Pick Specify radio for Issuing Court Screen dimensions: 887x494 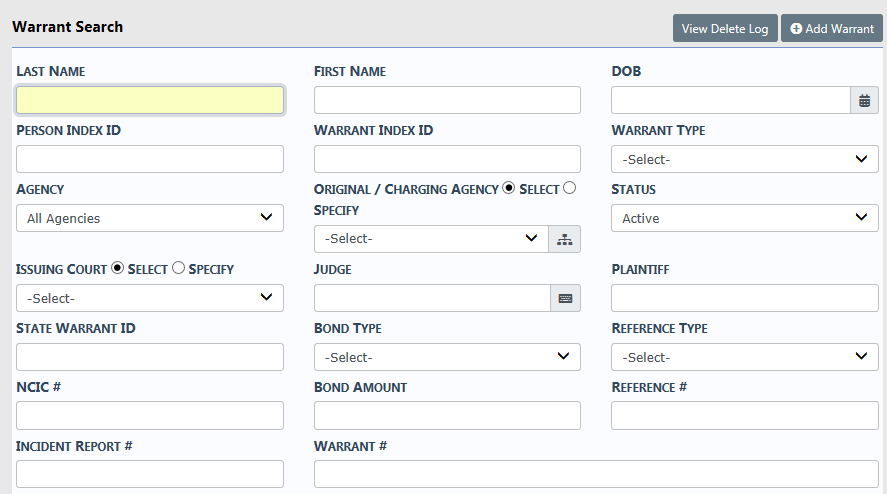coord(179,268)
